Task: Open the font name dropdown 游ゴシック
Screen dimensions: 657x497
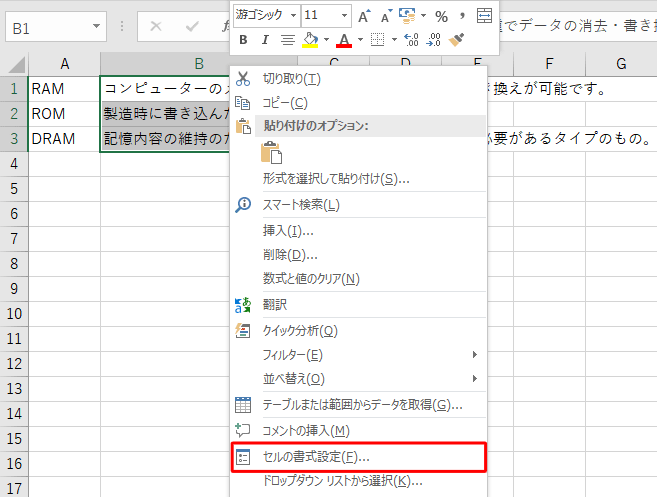Action: coord(293,16)
